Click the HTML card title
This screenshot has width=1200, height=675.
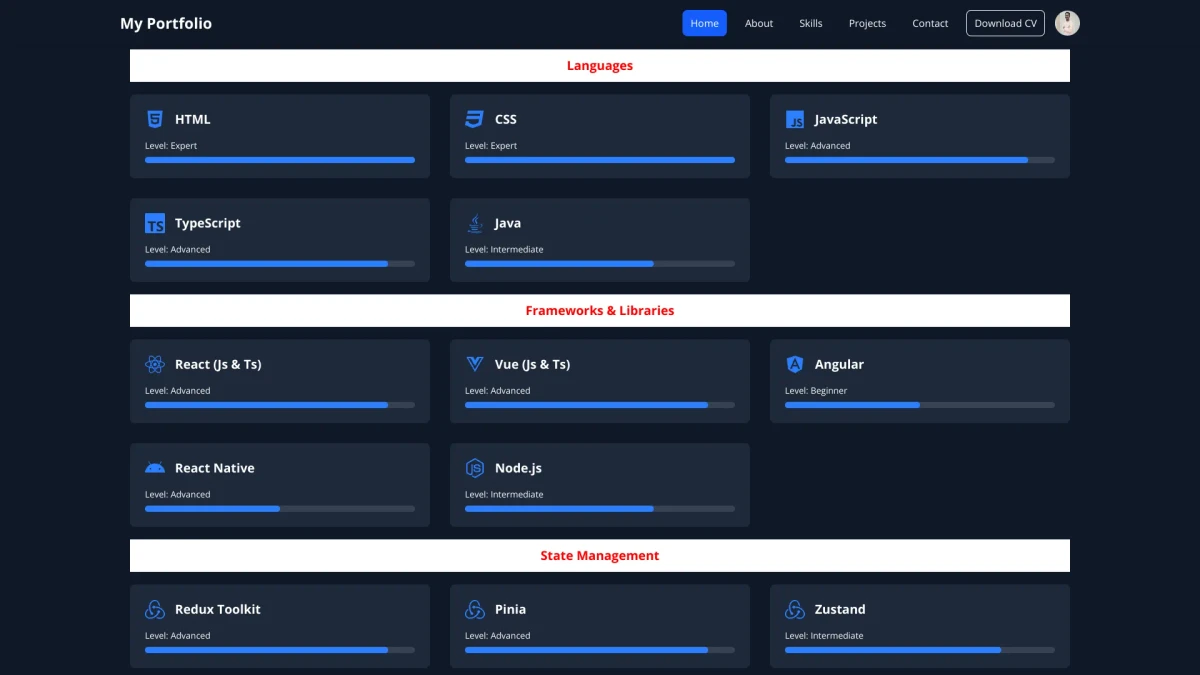193,119
